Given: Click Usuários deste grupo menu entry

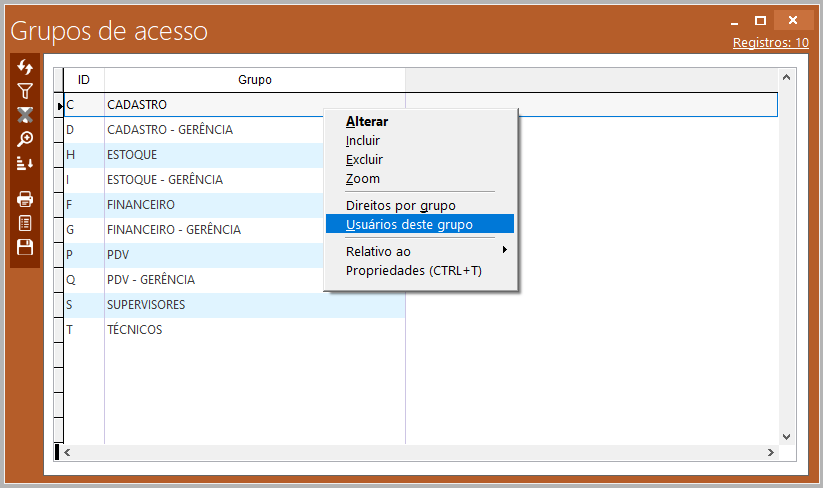Looking at the screenshot, I should [x=409, y=225].
